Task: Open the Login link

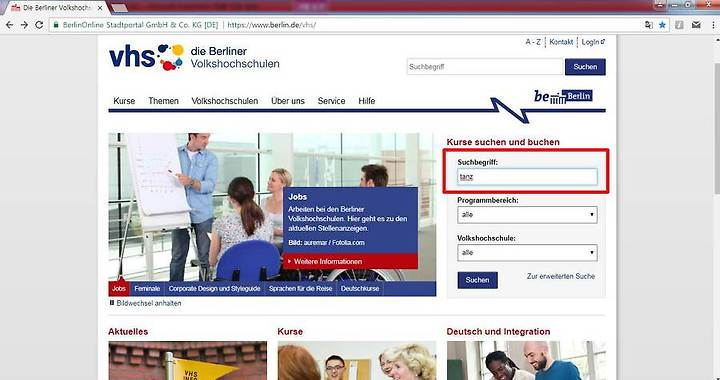Action: click(593, 42)
